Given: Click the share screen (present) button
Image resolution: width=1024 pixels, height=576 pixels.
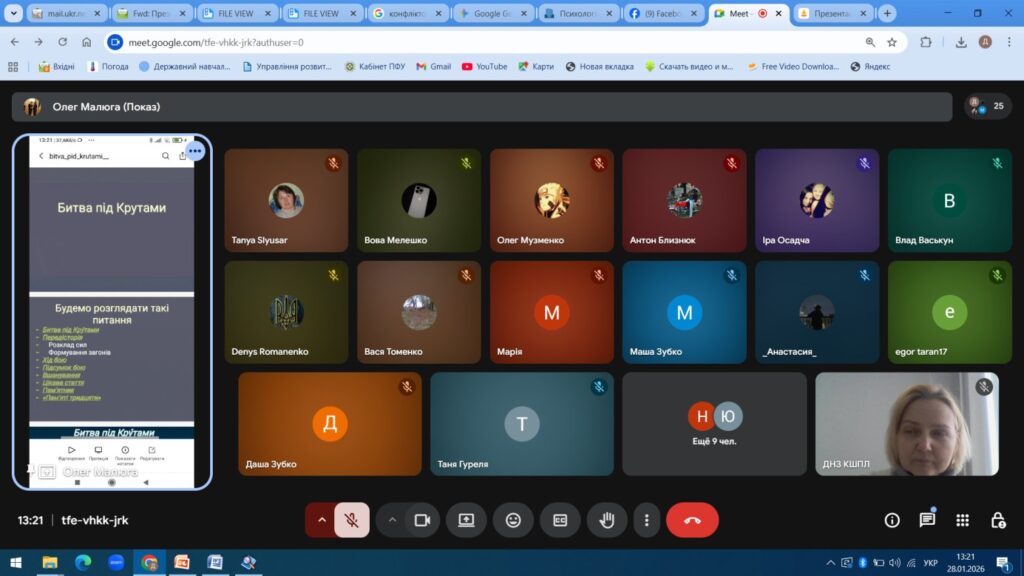Looking at the screenshot, I should coord(466,520).
